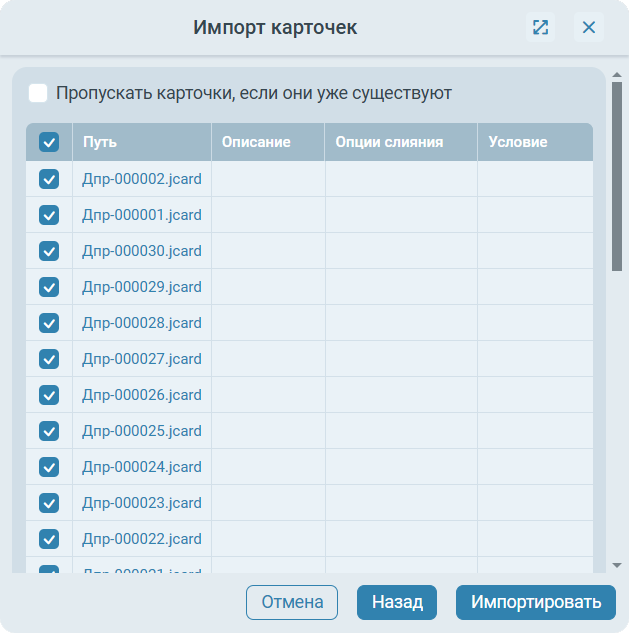Start import with Импортировать button
Image resolution: width=629 pixels, height=633 pixels.
[x=536, y=602]
